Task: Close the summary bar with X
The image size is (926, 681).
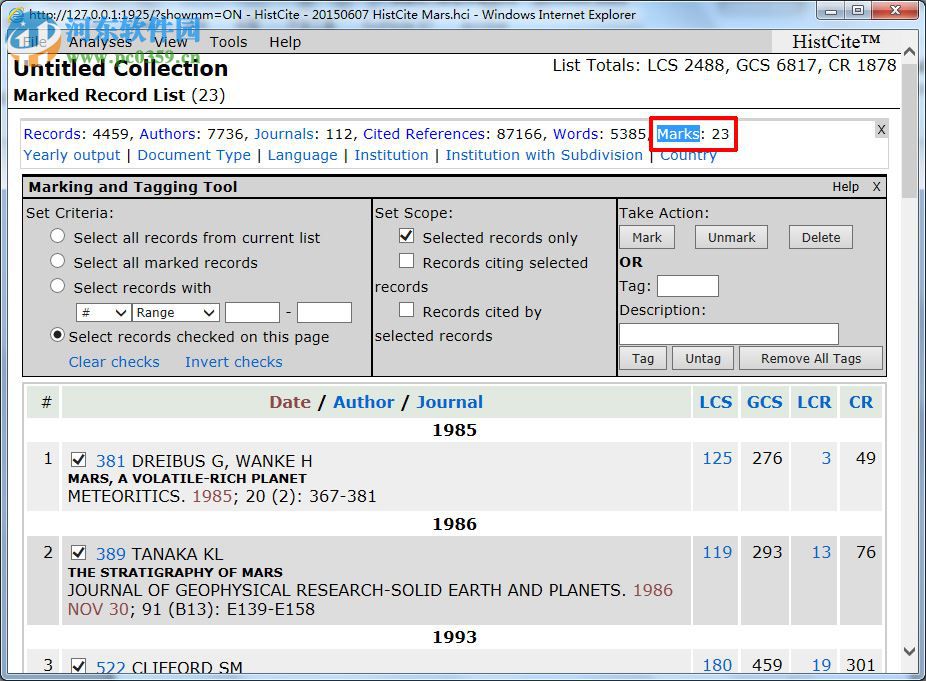Action: [x=881, y=130]
